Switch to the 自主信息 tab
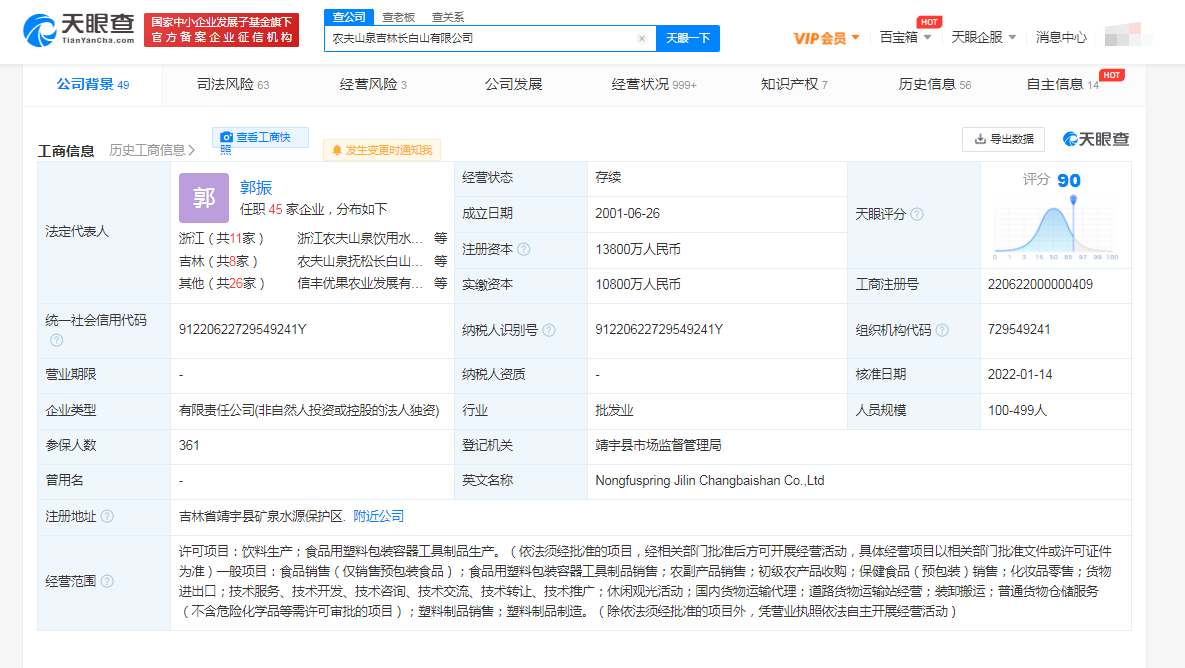The height and width of the screenshot is (668, 1185). [1063, 85]
